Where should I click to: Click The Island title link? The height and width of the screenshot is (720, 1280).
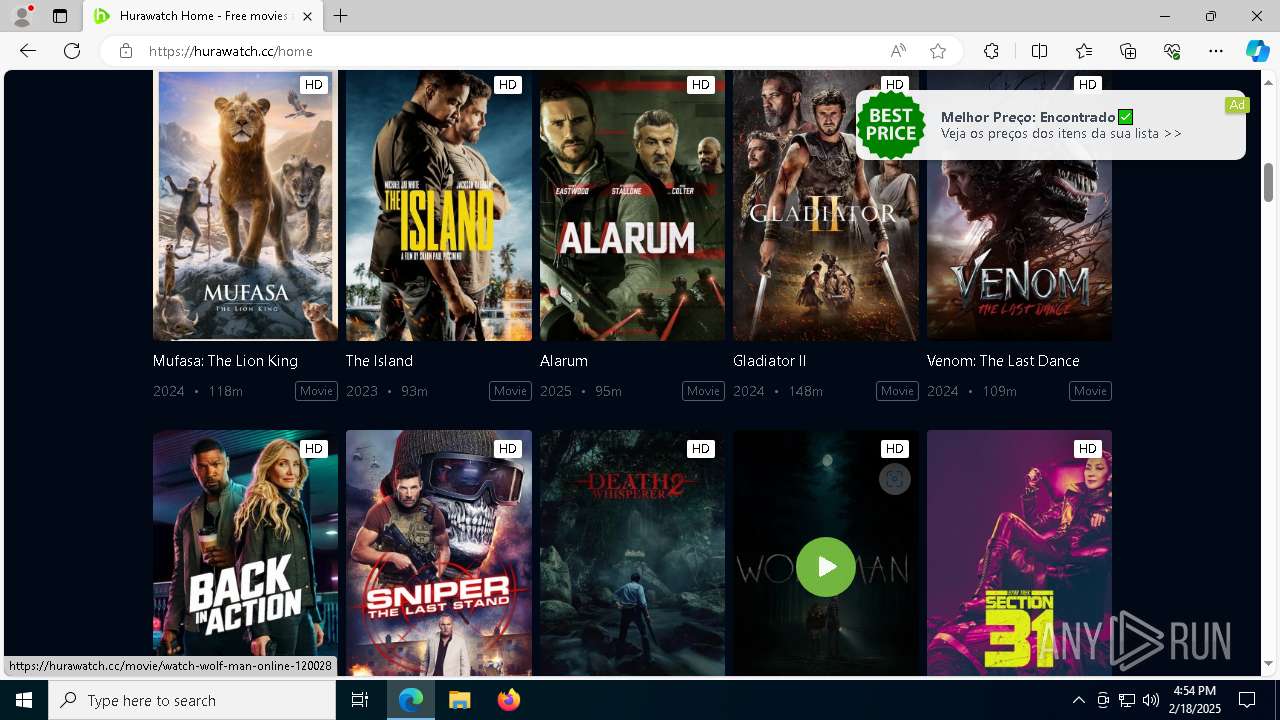click(x=379, y=360)
